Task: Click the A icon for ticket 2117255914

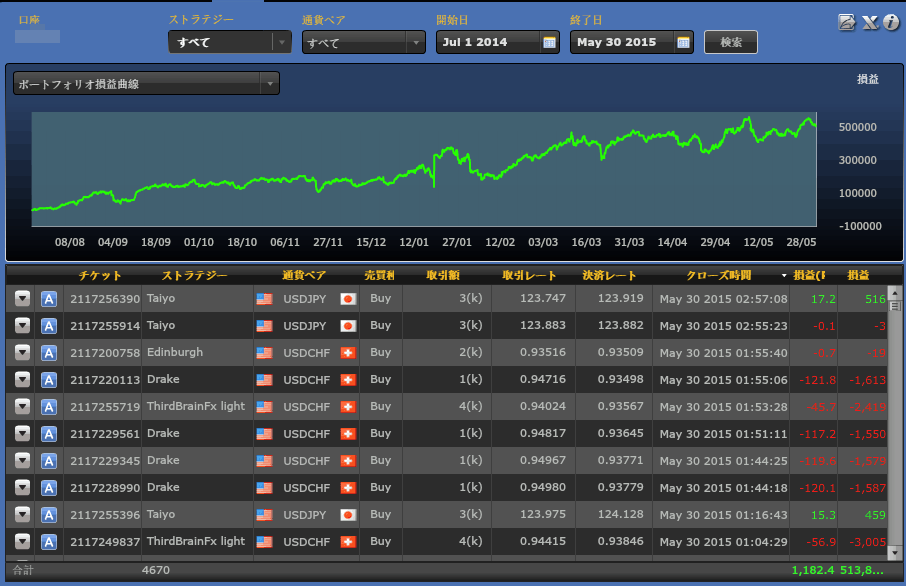Action: (x=49, y=326)
